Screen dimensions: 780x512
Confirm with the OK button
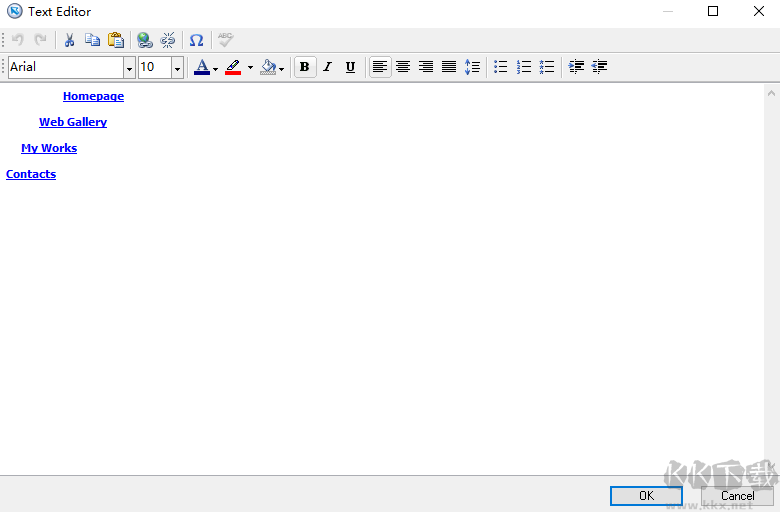point(646,496)
